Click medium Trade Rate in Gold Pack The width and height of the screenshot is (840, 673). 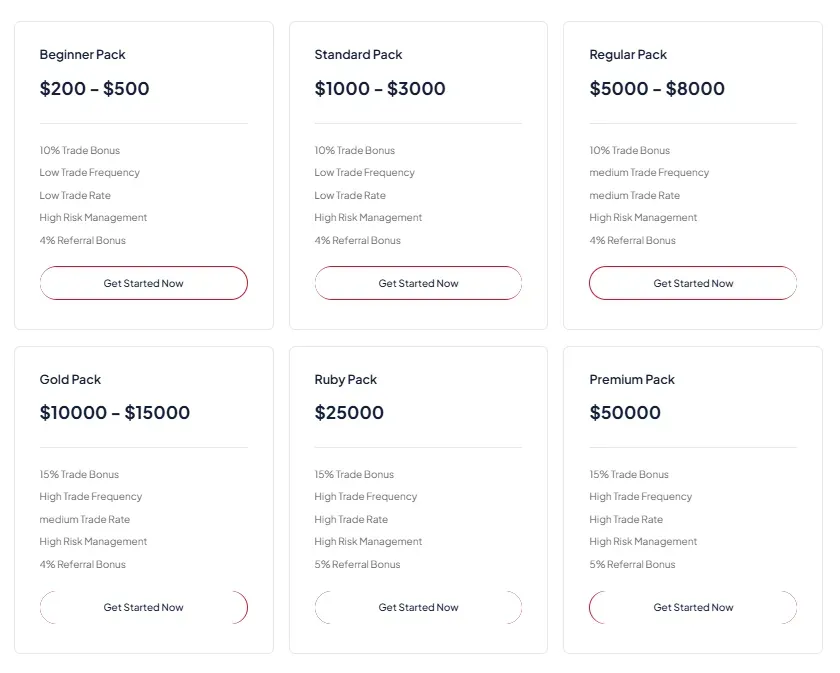tap(85, 520)
